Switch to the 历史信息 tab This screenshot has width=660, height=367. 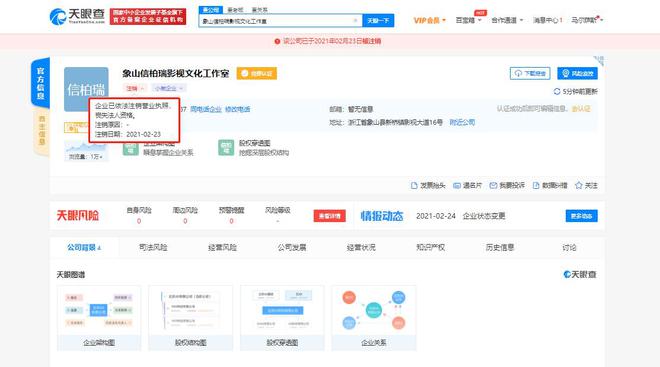[500, 247]
